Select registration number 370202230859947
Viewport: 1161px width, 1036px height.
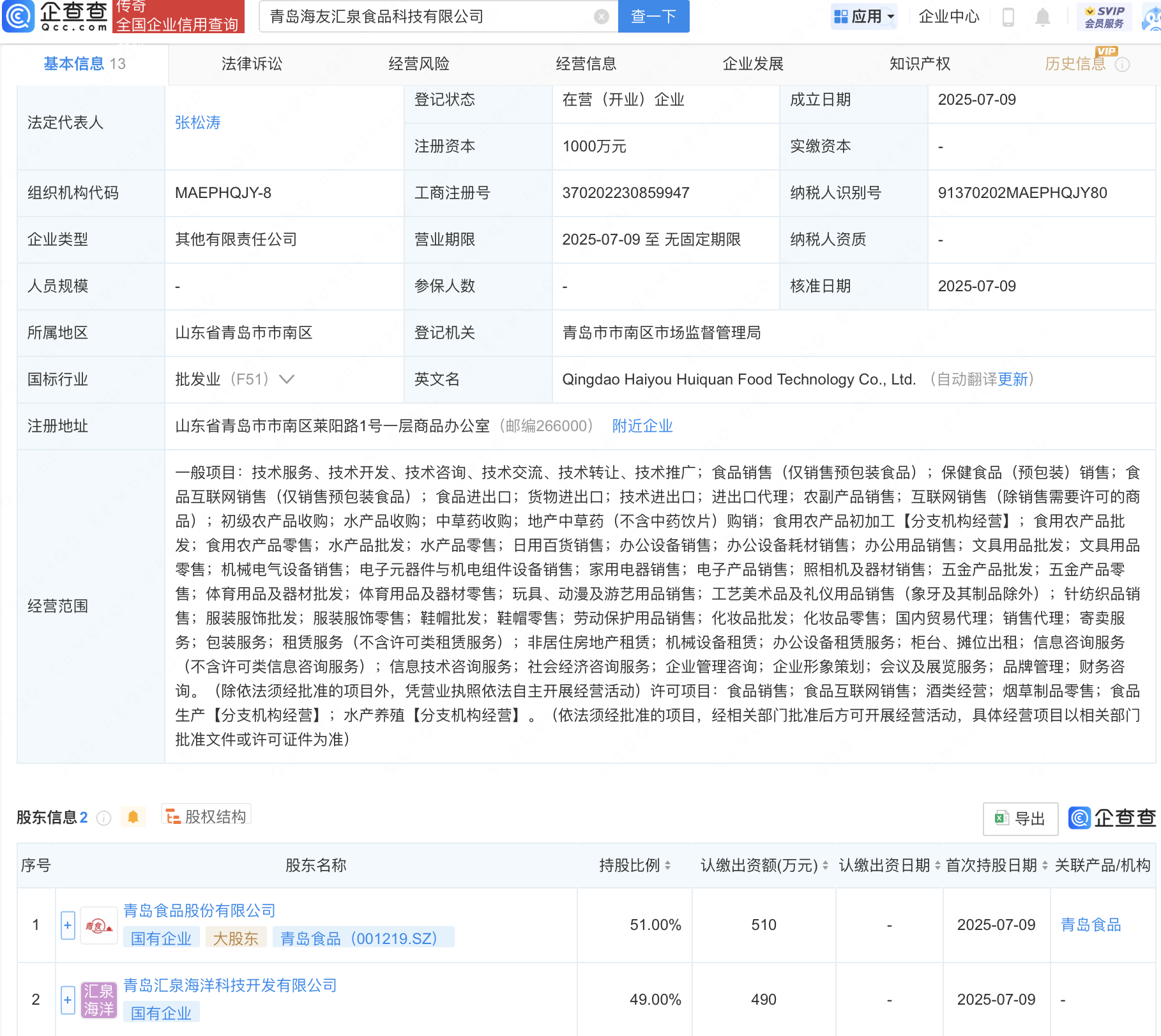[x=625, y=193]
